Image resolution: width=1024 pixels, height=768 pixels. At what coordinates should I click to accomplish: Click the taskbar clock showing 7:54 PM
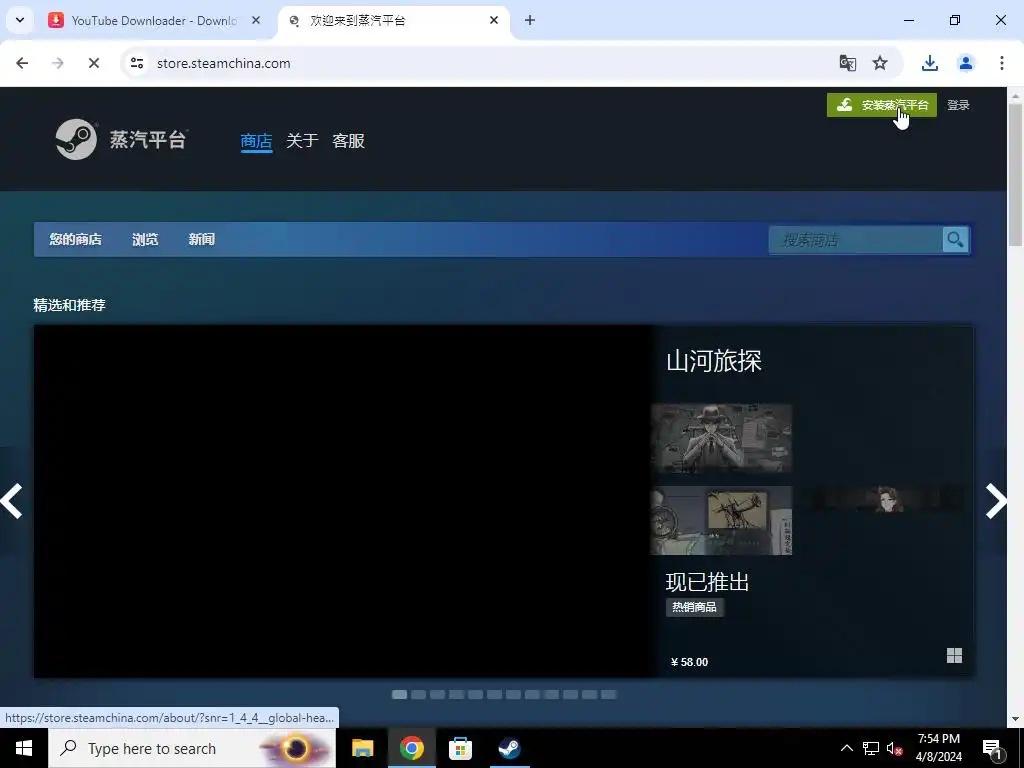pos(938,748)
